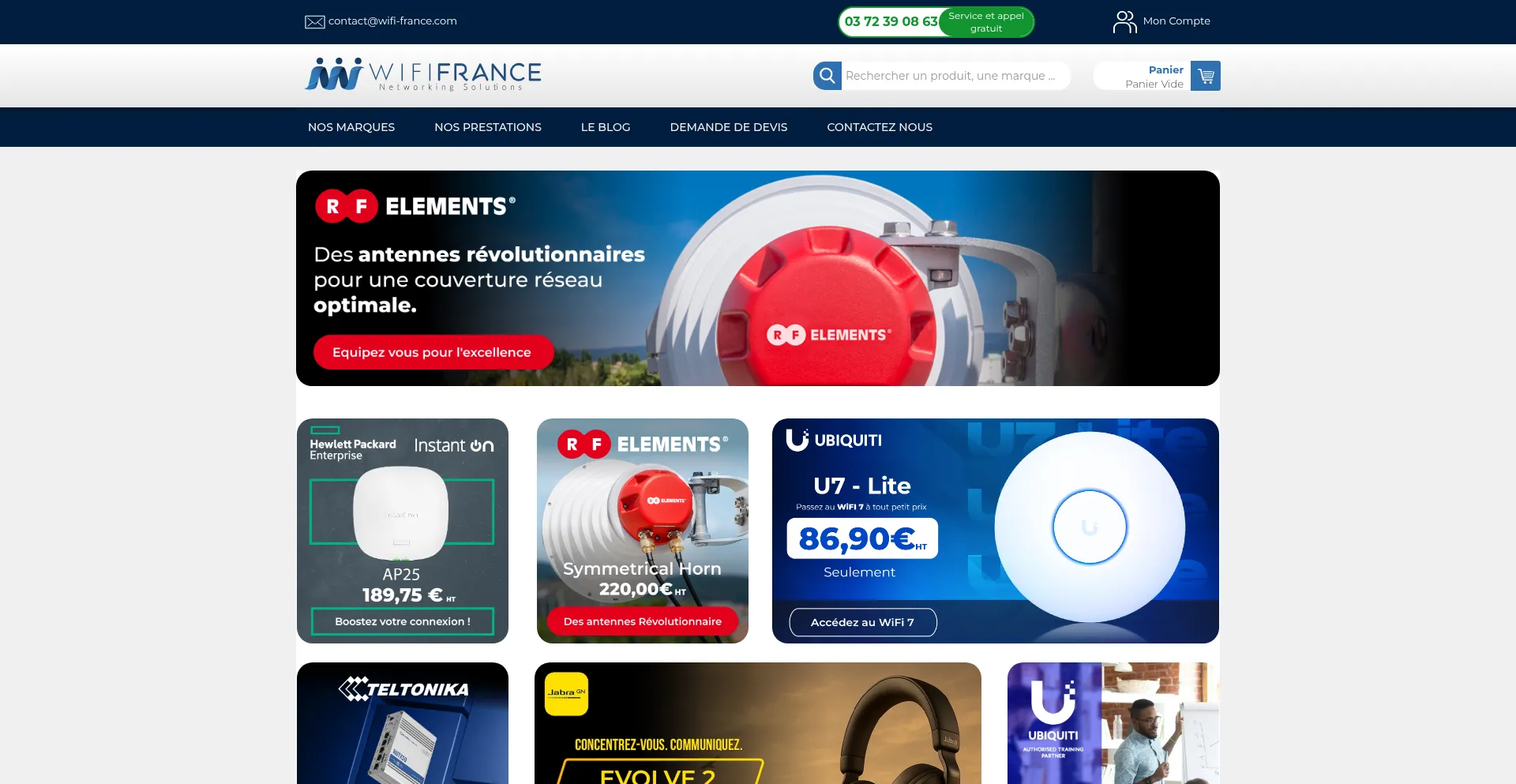Click the Jabra yellow logo

pos(566,694)
